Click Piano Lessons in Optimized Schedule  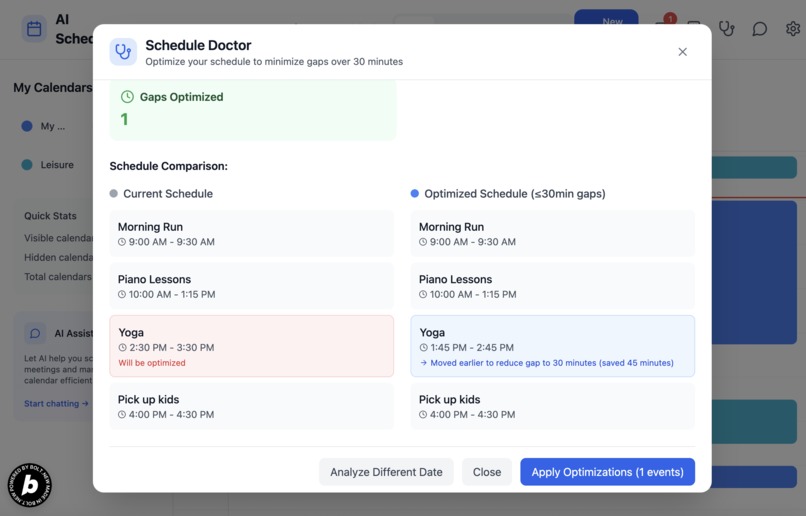(553, 286)
